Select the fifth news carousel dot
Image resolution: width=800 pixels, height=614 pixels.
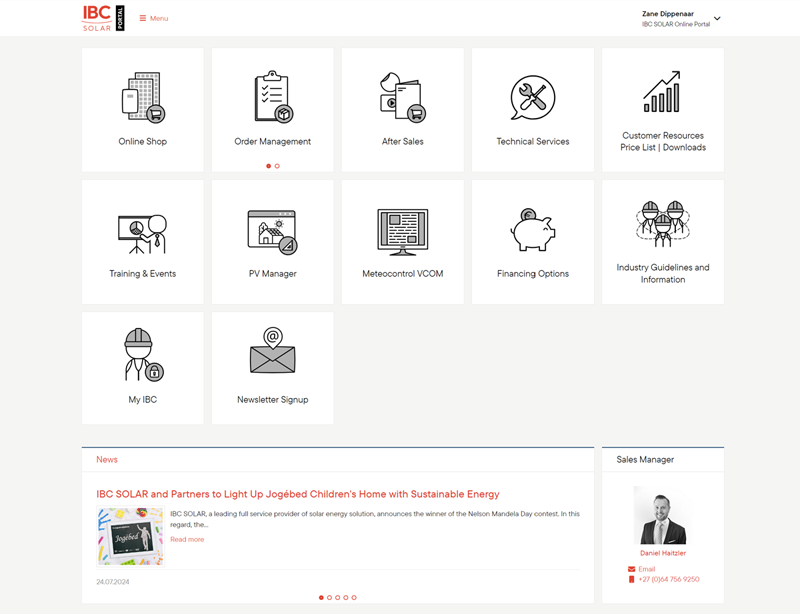click(x=354, y=597)
